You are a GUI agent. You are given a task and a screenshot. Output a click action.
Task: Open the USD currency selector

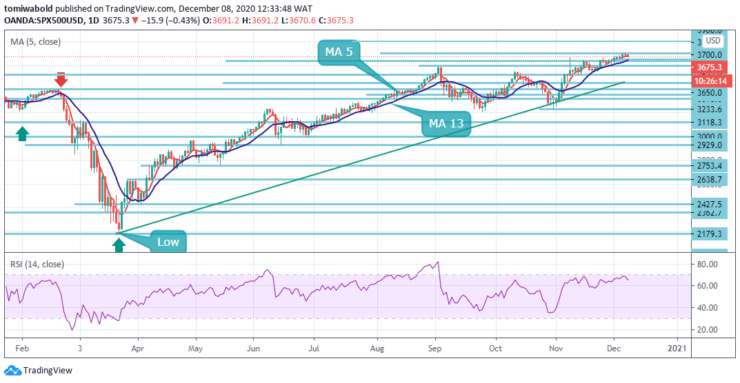(713, 41)
